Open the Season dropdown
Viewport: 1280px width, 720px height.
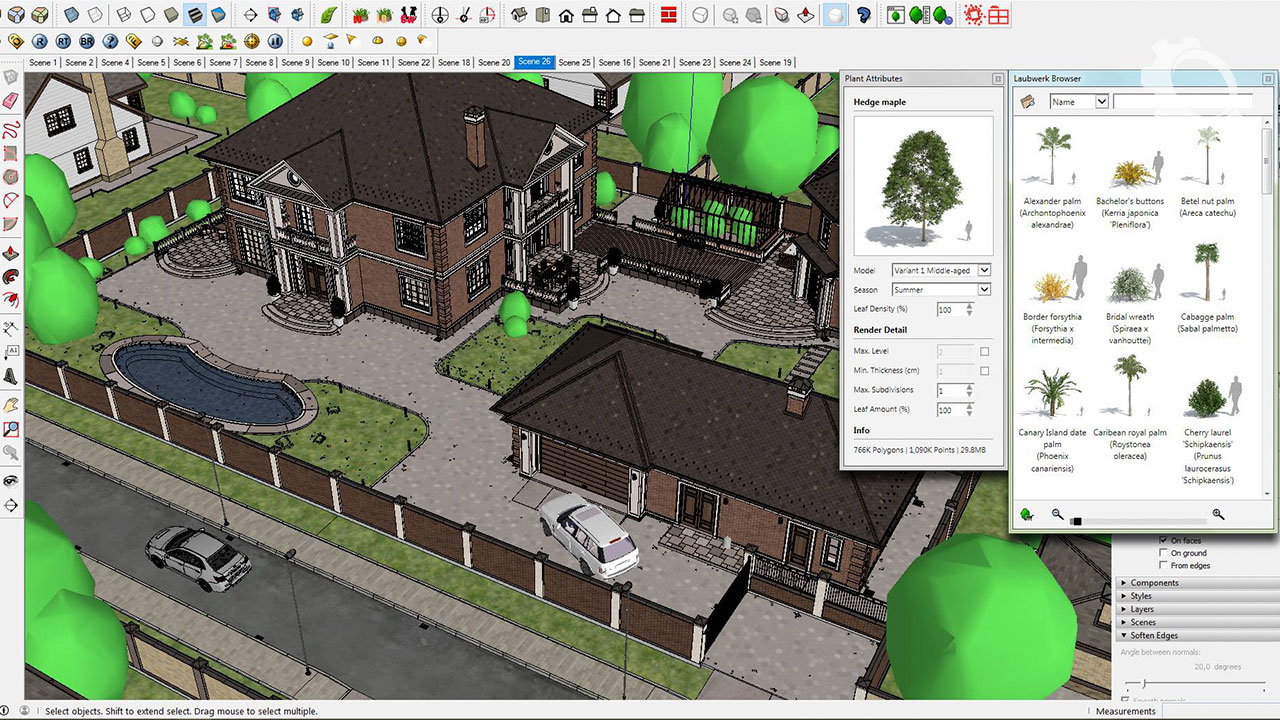click(941, 290)
